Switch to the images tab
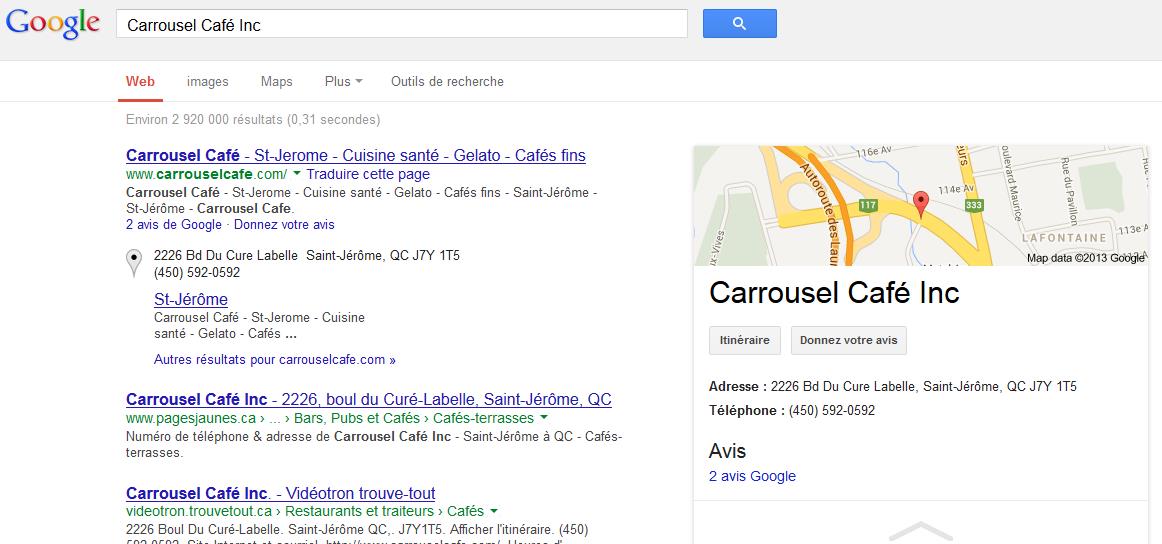This screenshot has width=1162, height=544. [208, 82]
